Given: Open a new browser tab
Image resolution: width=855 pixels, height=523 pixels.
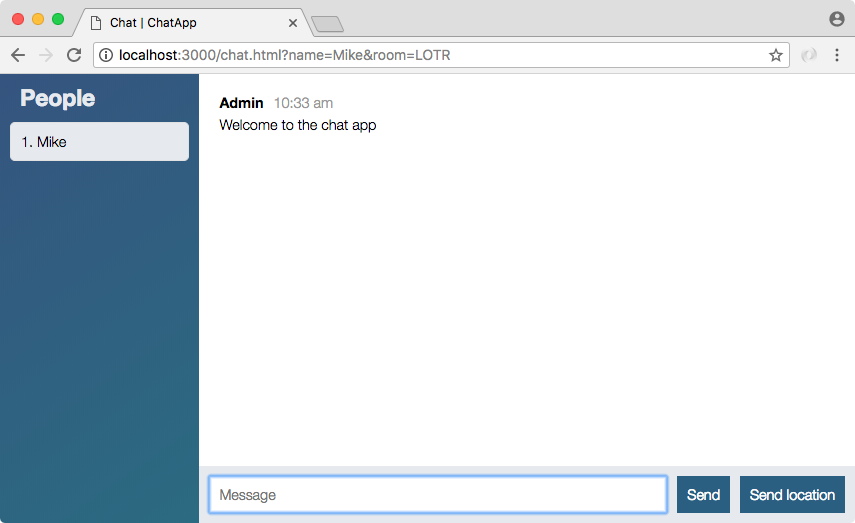Looking at the screenshot, I should point(327,24).
